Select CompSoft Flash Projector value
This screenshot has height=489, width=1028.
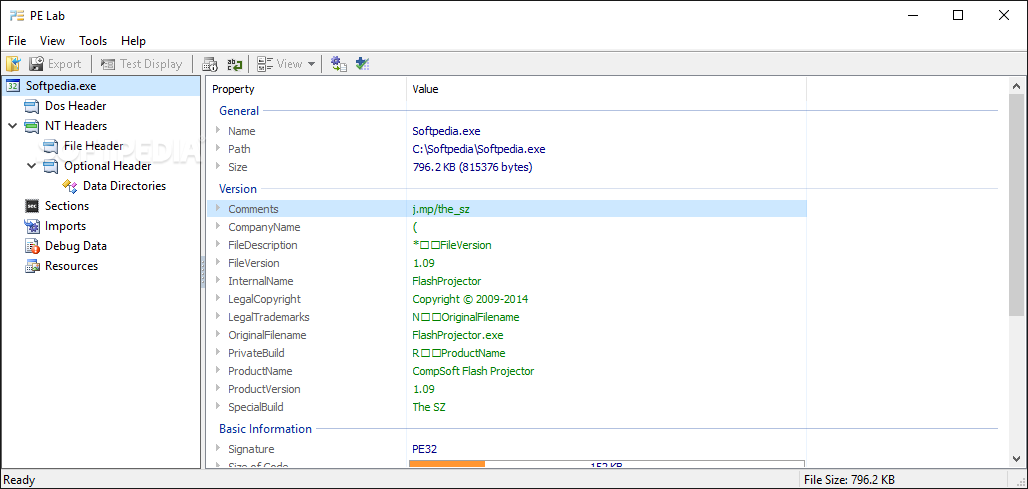tap(473, 371)
